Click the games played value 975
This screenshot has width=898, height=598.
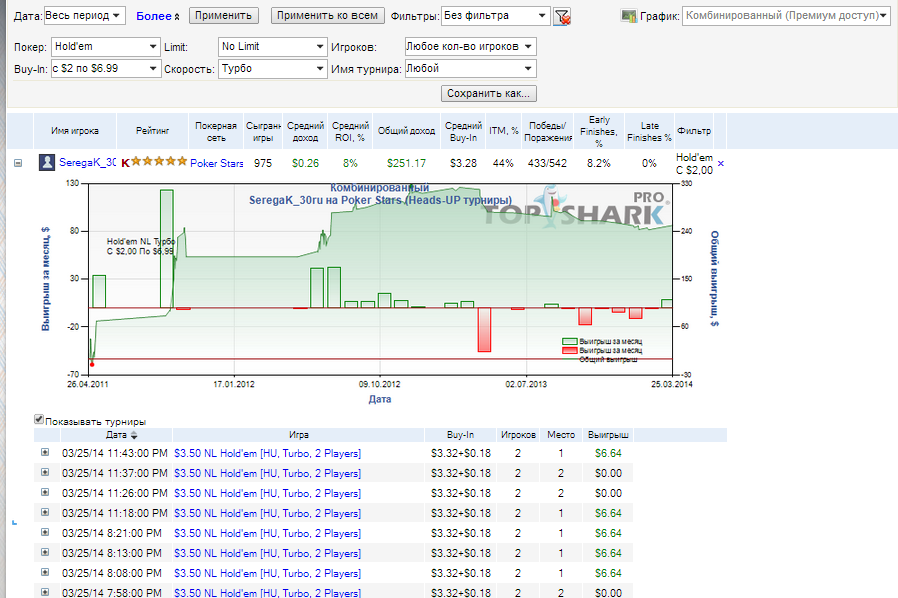click(263, 163)
